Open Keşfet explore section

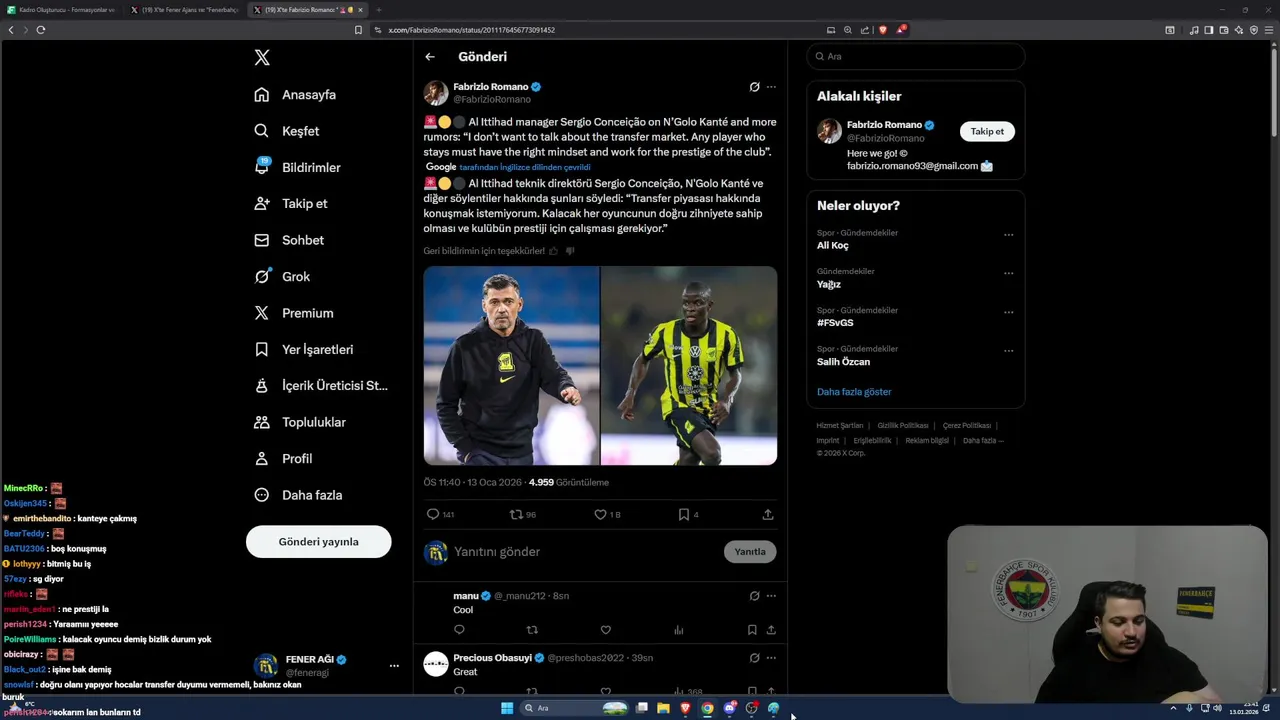pos(287,131)
